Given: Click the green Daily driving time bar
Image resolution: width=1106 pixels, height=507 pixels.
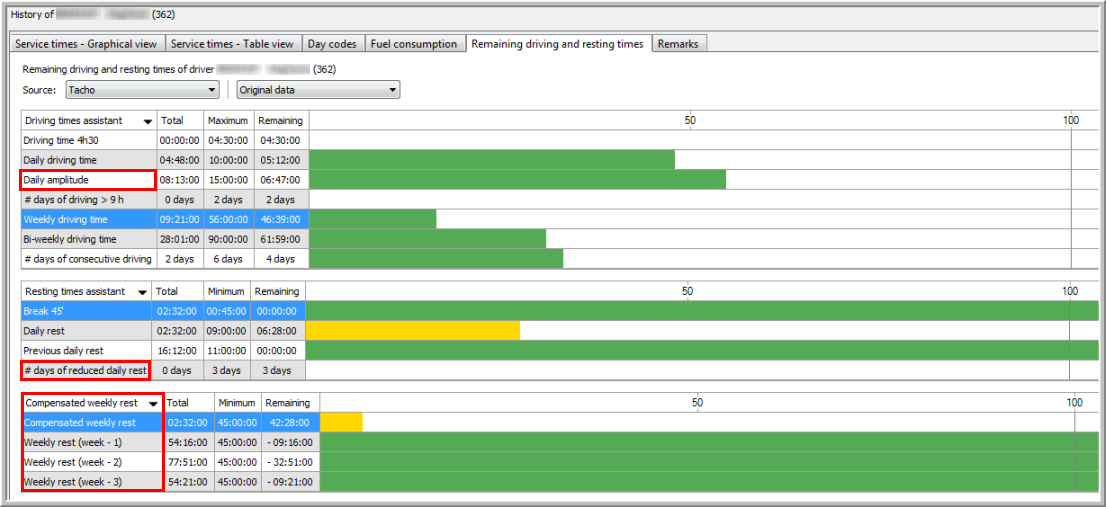Looking at the screenshot, I should click(x=491, y=160).
